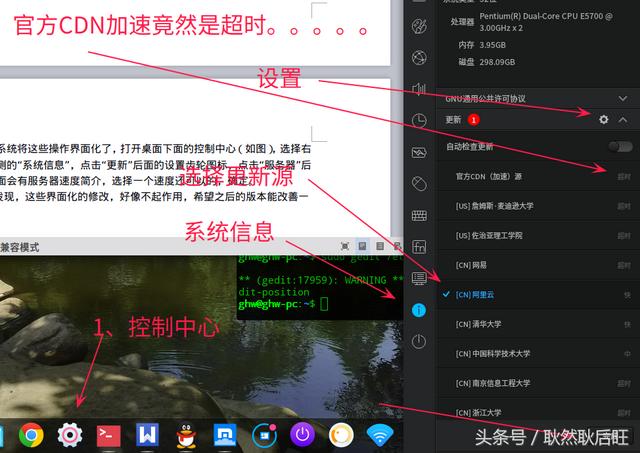The width and height of the screenshot is (640, 453).
Task: Click the 兼容模式 label in WPS status bar
Action: click(20, 247)
